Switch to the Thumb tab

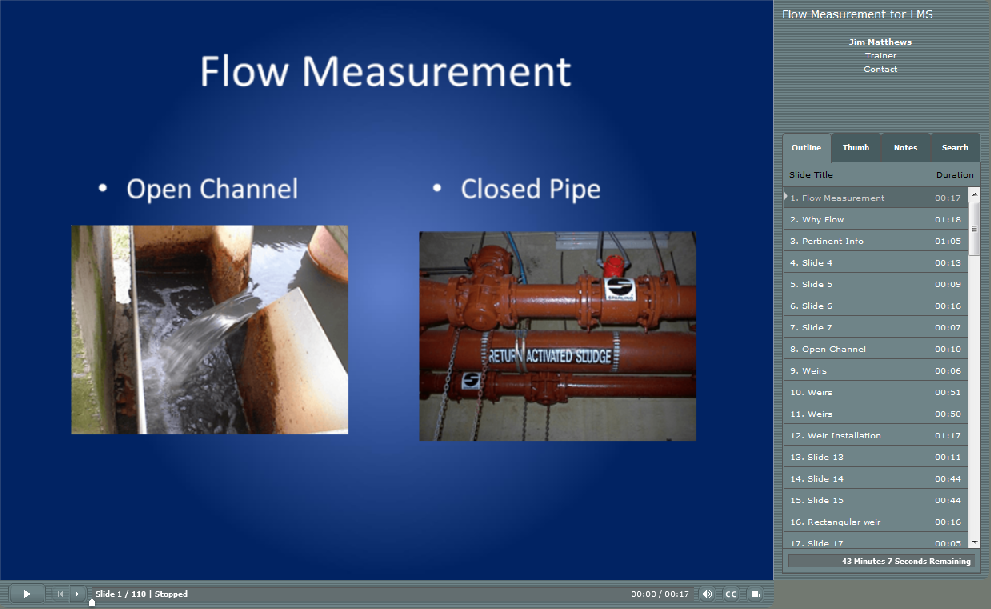(855, 147)
